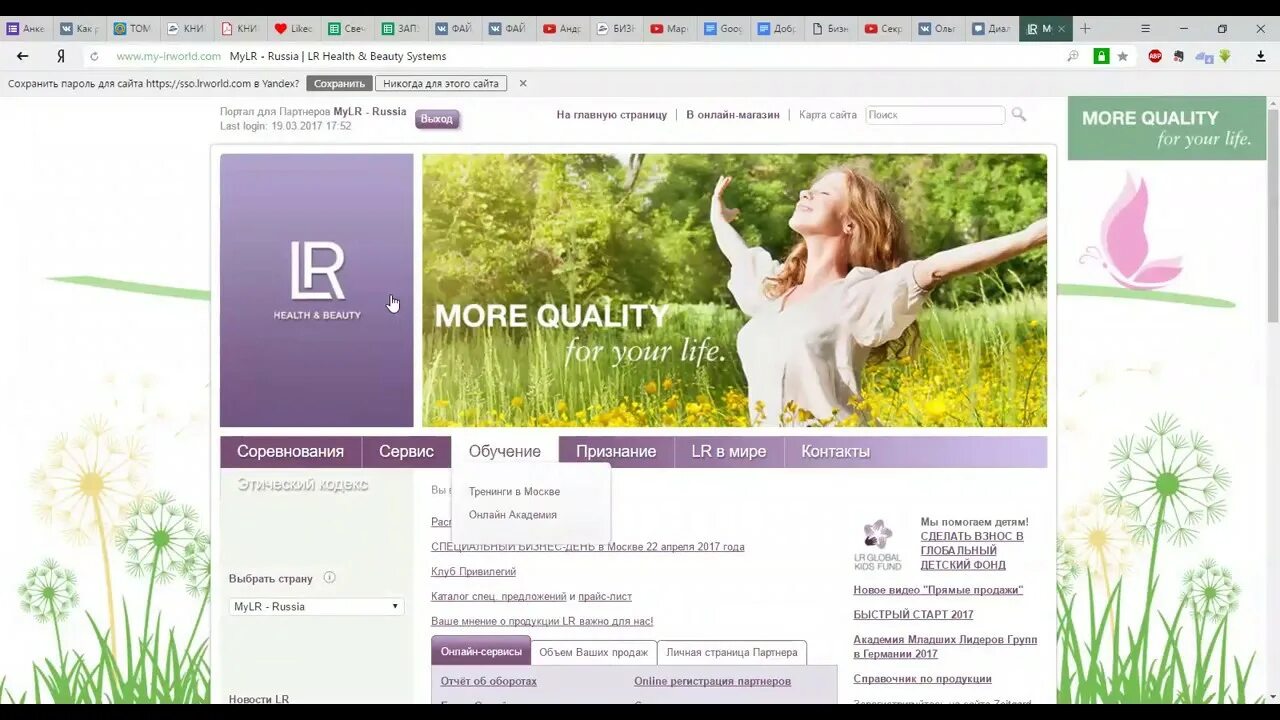Open the Соревнования menu
Screen dimensions: 1280x720
[x=290, y=452]
